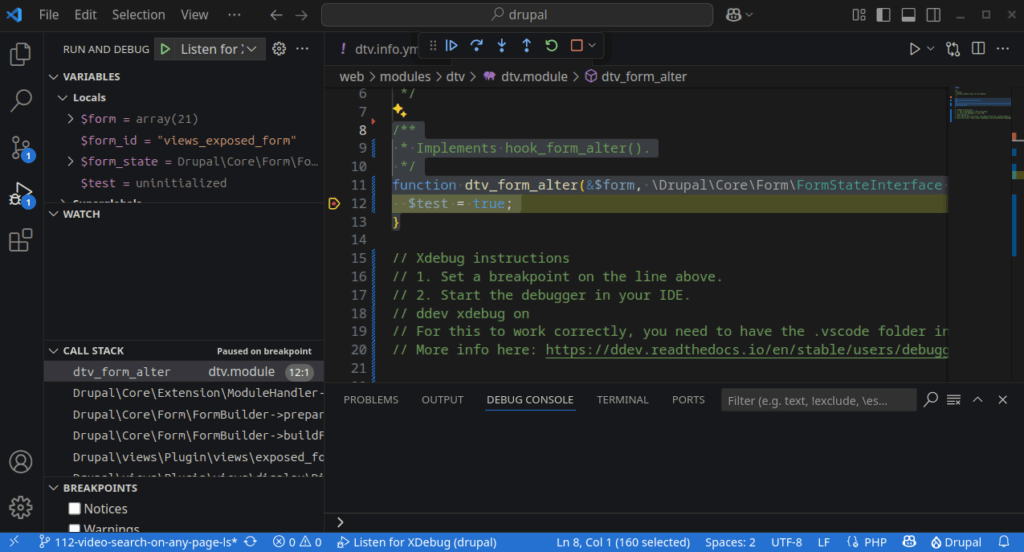Toggle the Primary Side Bar

click(x=884, y=14)
